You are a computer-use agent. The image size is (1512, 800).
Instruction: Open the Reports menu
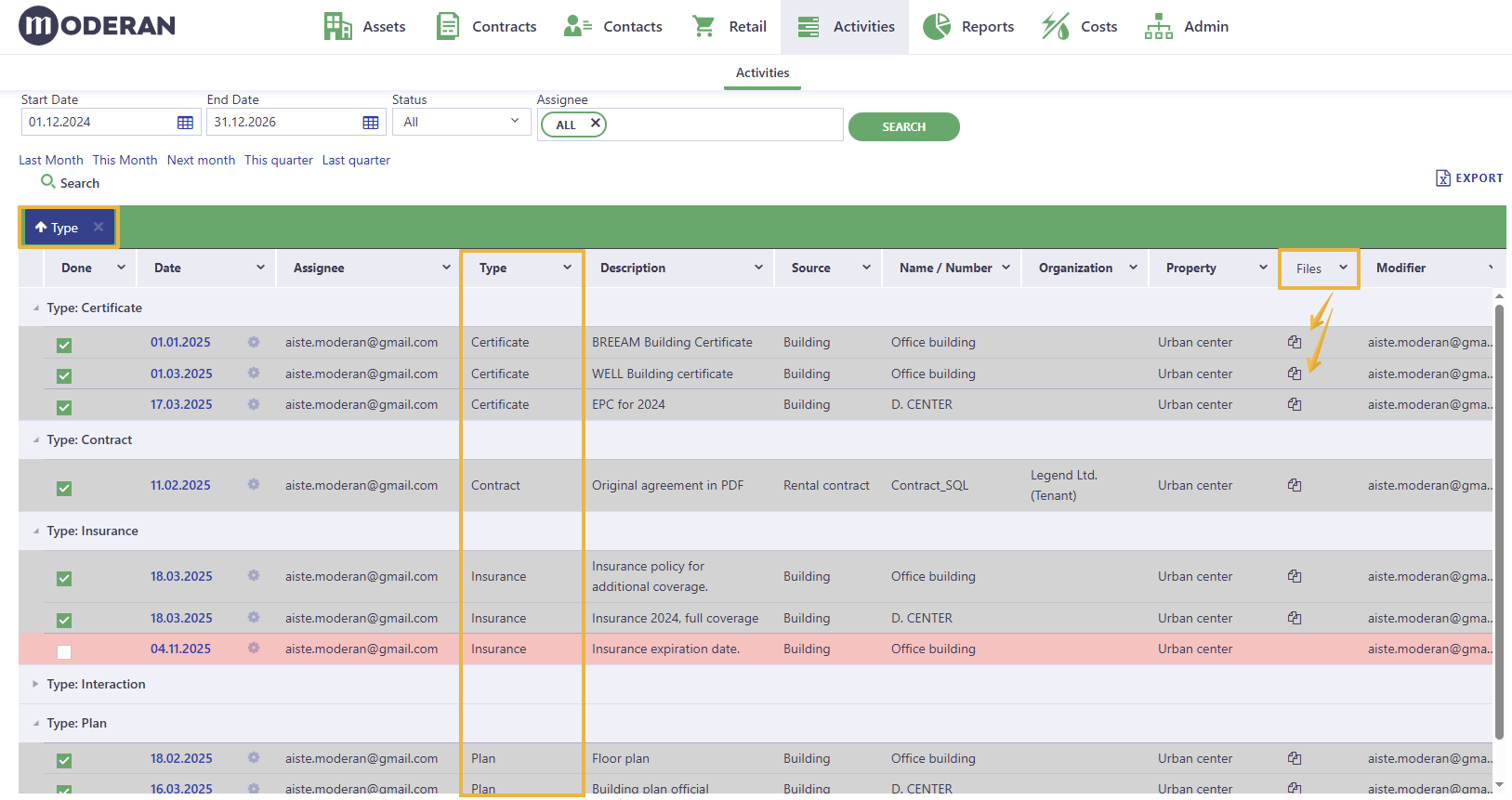[968, 27]
